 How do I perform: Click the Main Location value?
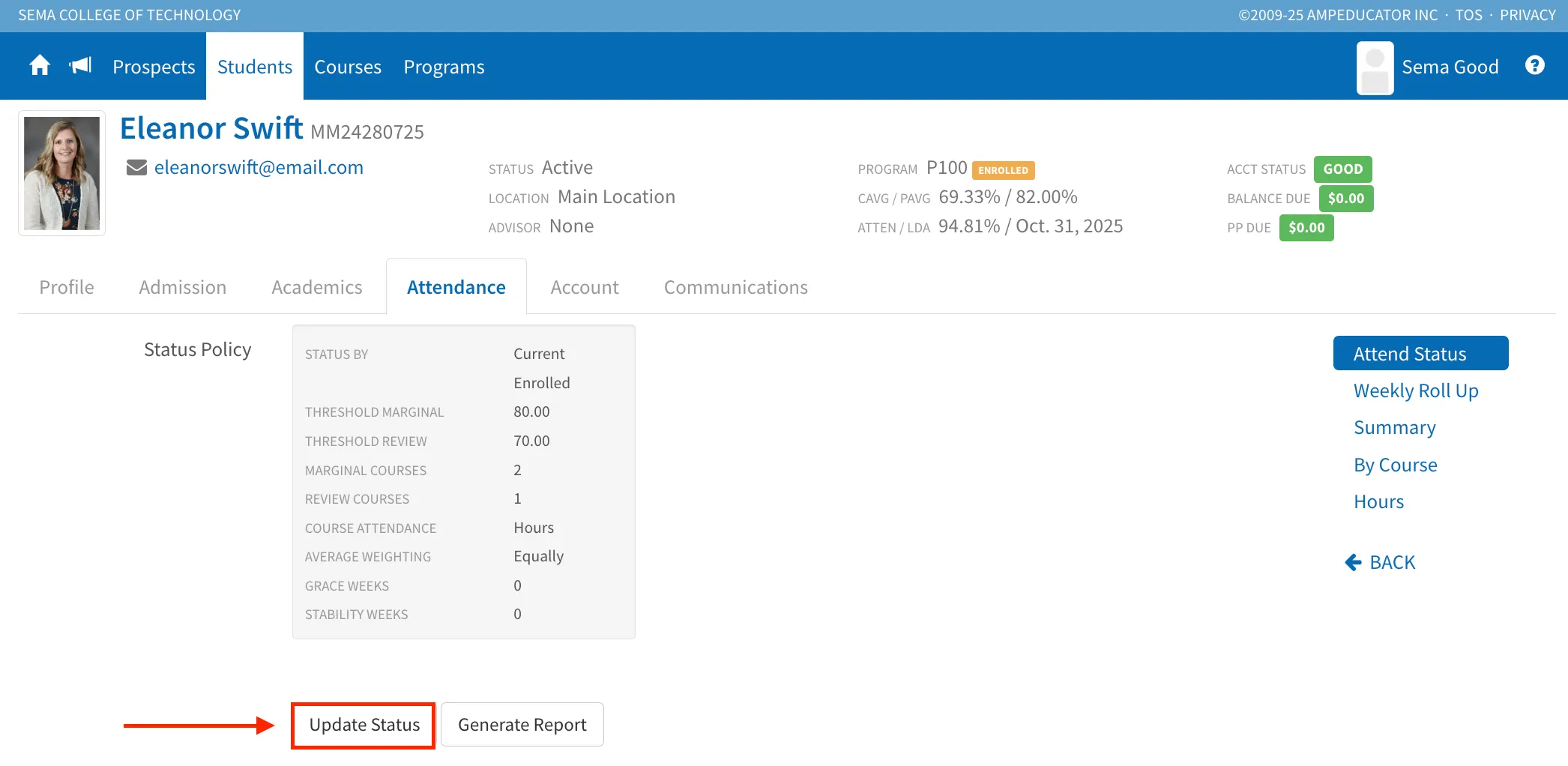[x=616, y=196]
